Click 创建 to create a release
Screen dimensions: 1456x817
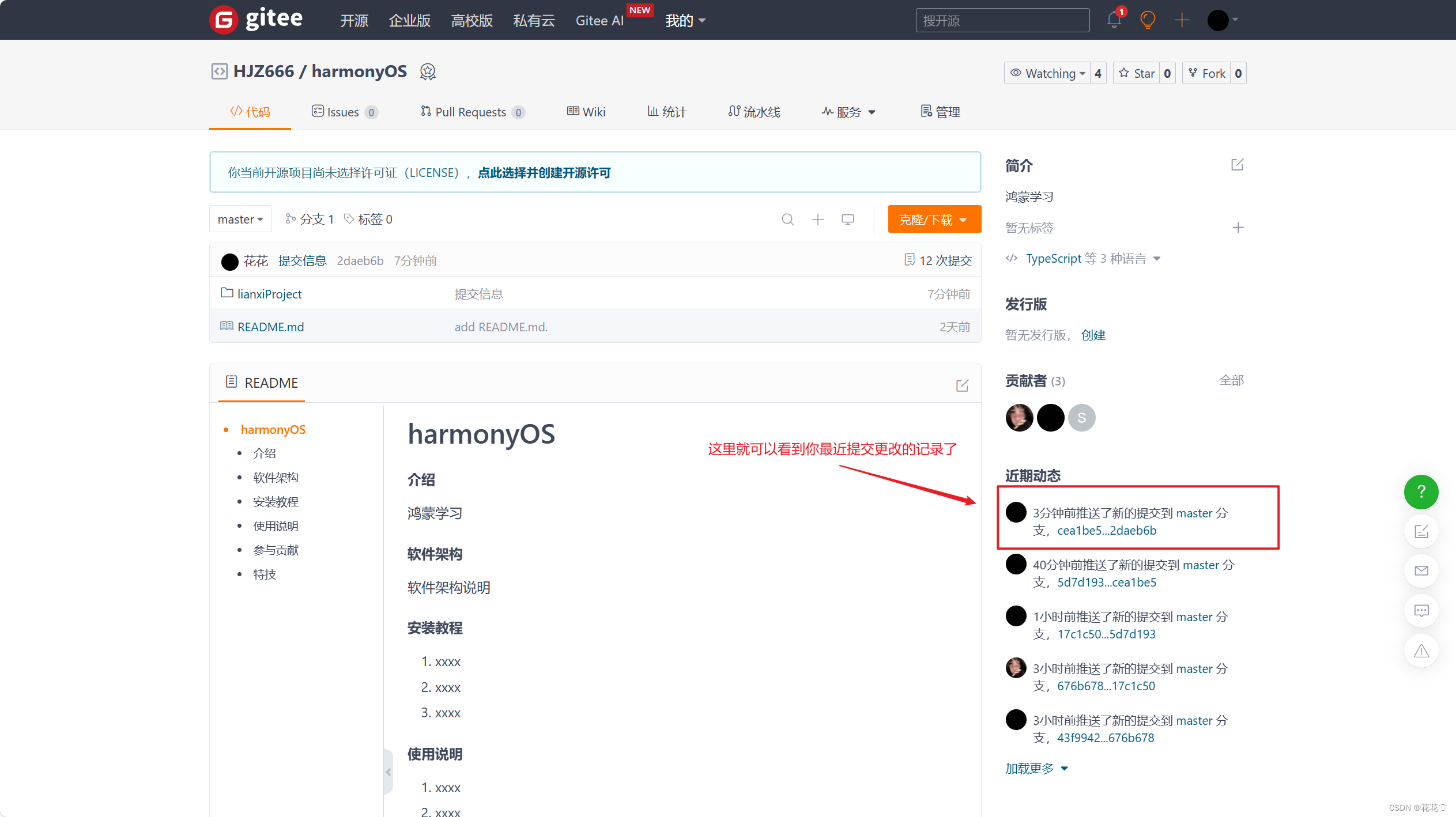click(x=1093, y=335)
